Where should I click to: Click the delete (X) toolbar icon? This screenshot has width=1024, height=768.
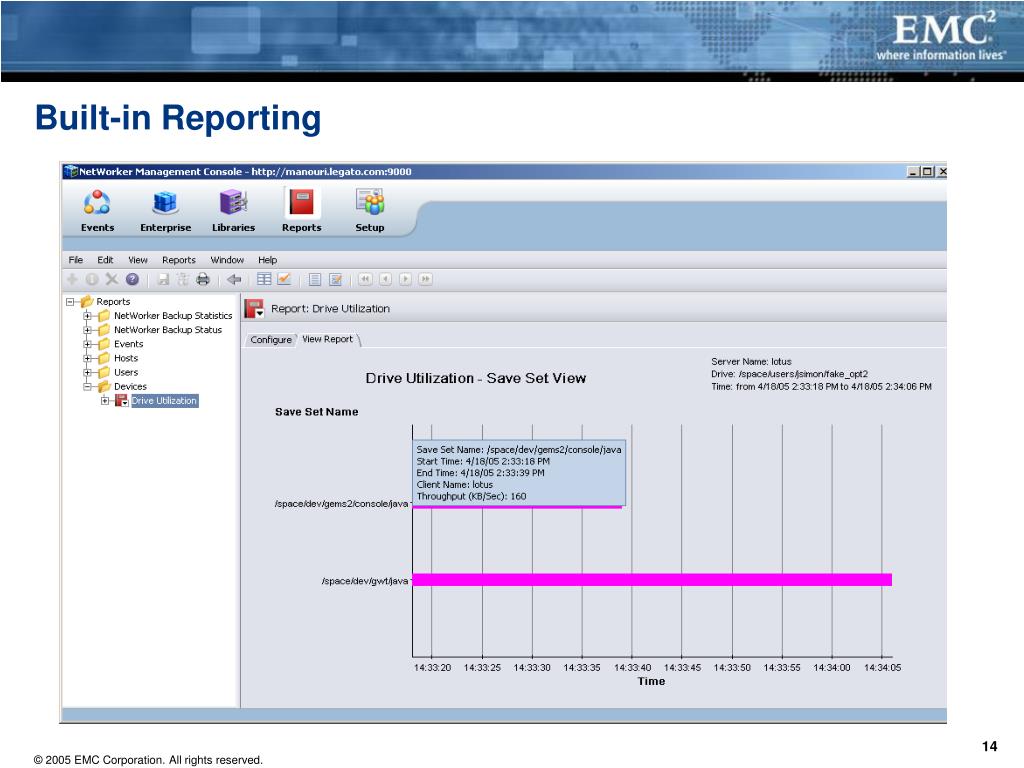tap(112, 280)
